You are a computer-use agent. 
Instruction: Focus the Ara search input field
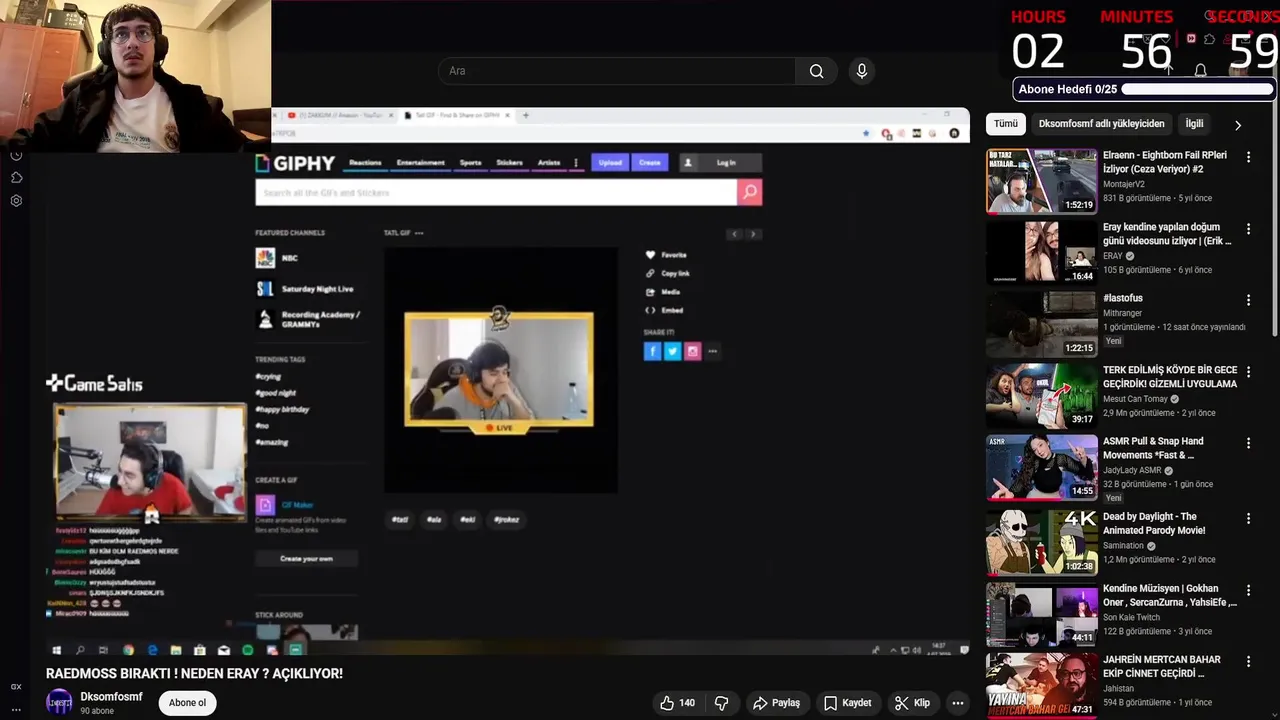(x=617, y=71)
